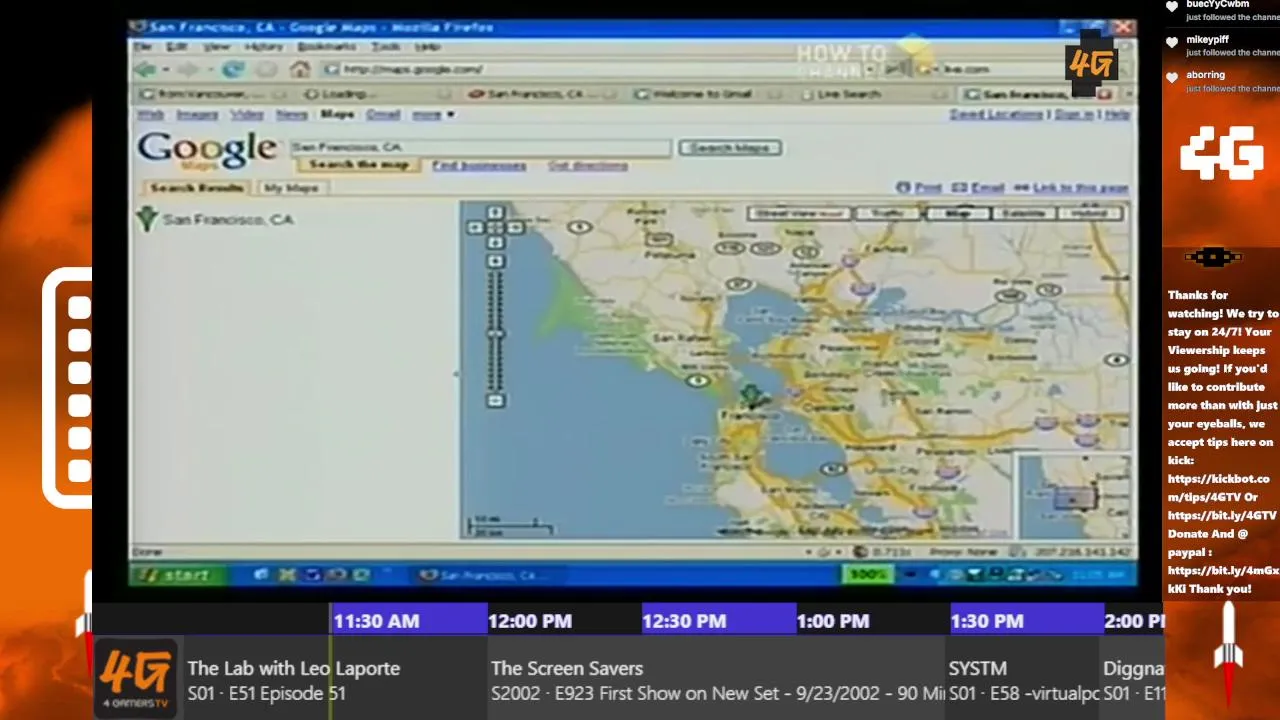Click overview mini-map thumbnail
Image resolution: width=1280 pixels, height=720 pixels.
[1073, 495]
